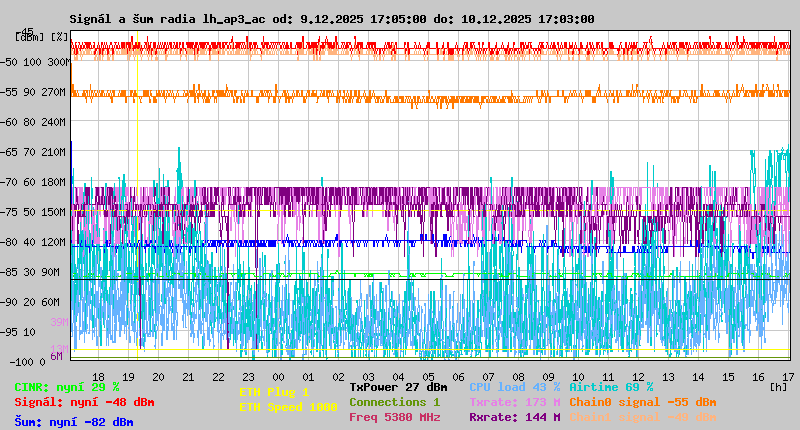
Task: Click the Connections 1 legend entry
Action: click(394, 402)
